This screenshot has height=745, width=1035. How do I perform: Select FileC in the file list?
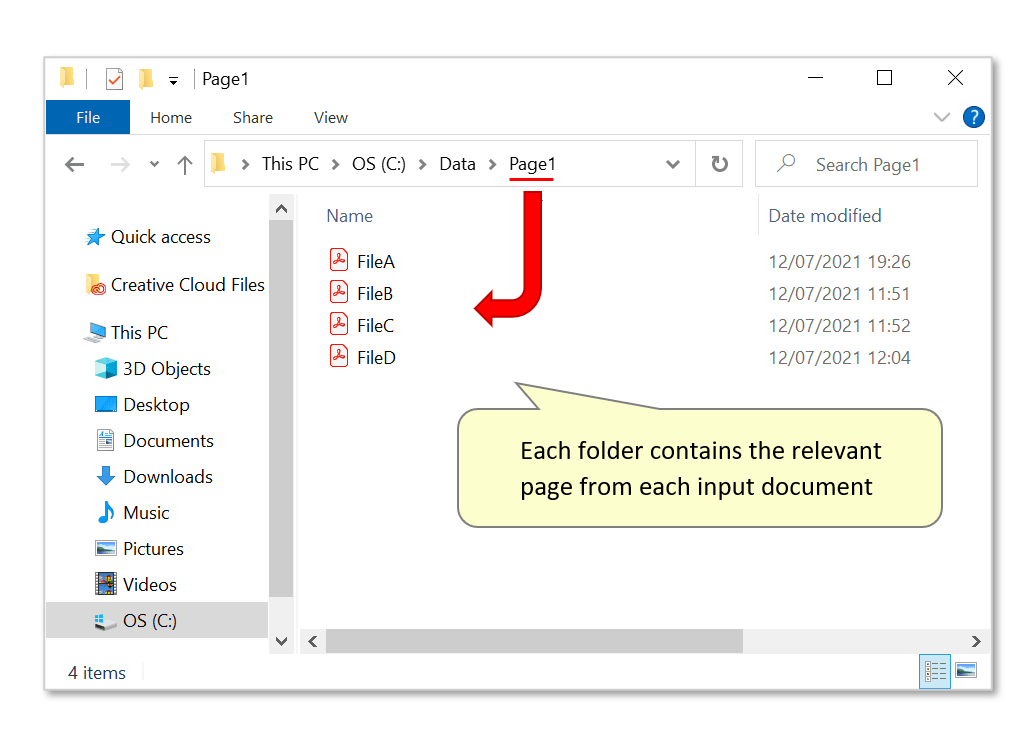pos(374,325)
